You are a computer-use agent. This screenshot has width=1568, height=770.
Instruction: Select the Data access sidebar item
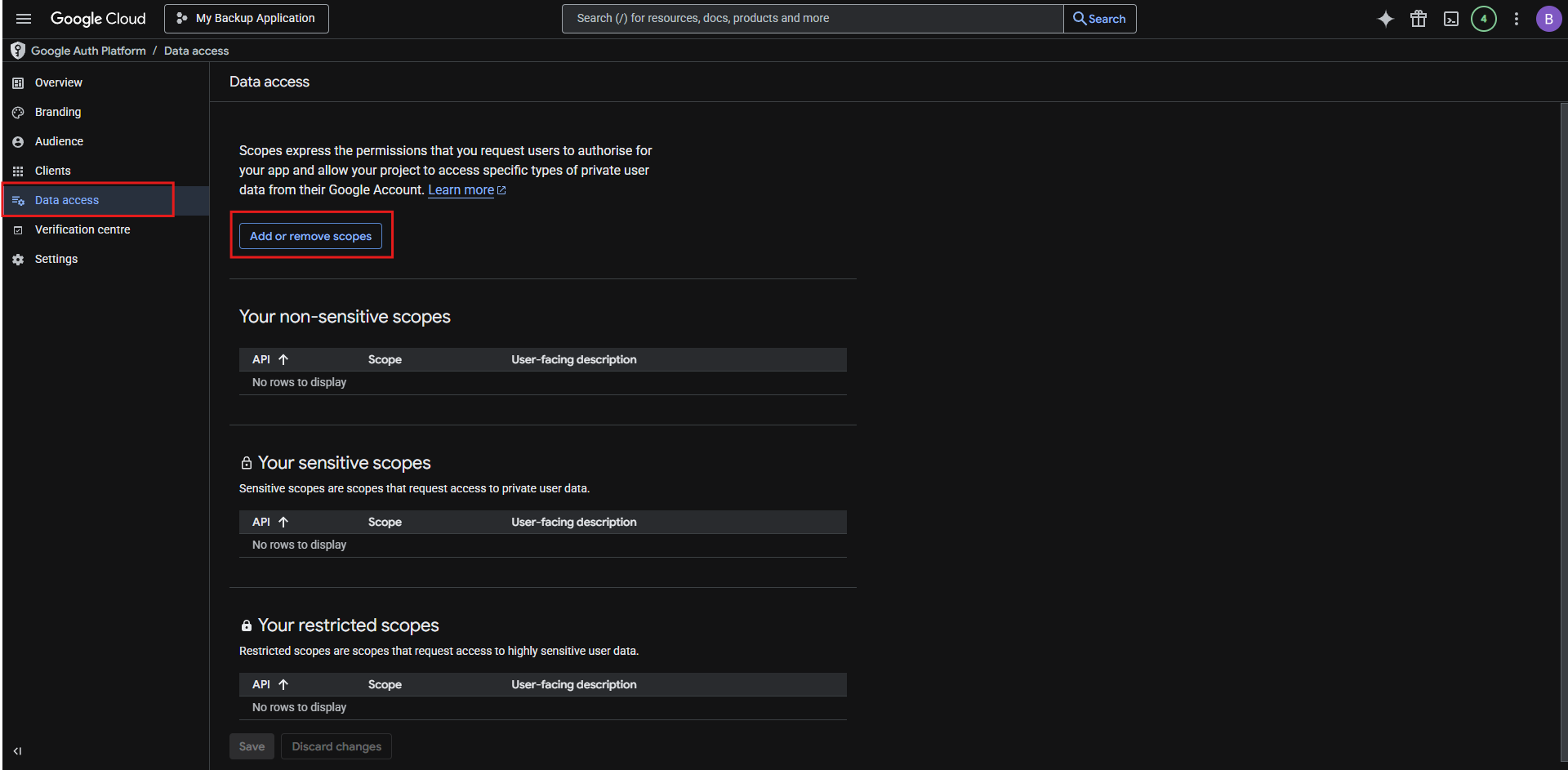105,200
